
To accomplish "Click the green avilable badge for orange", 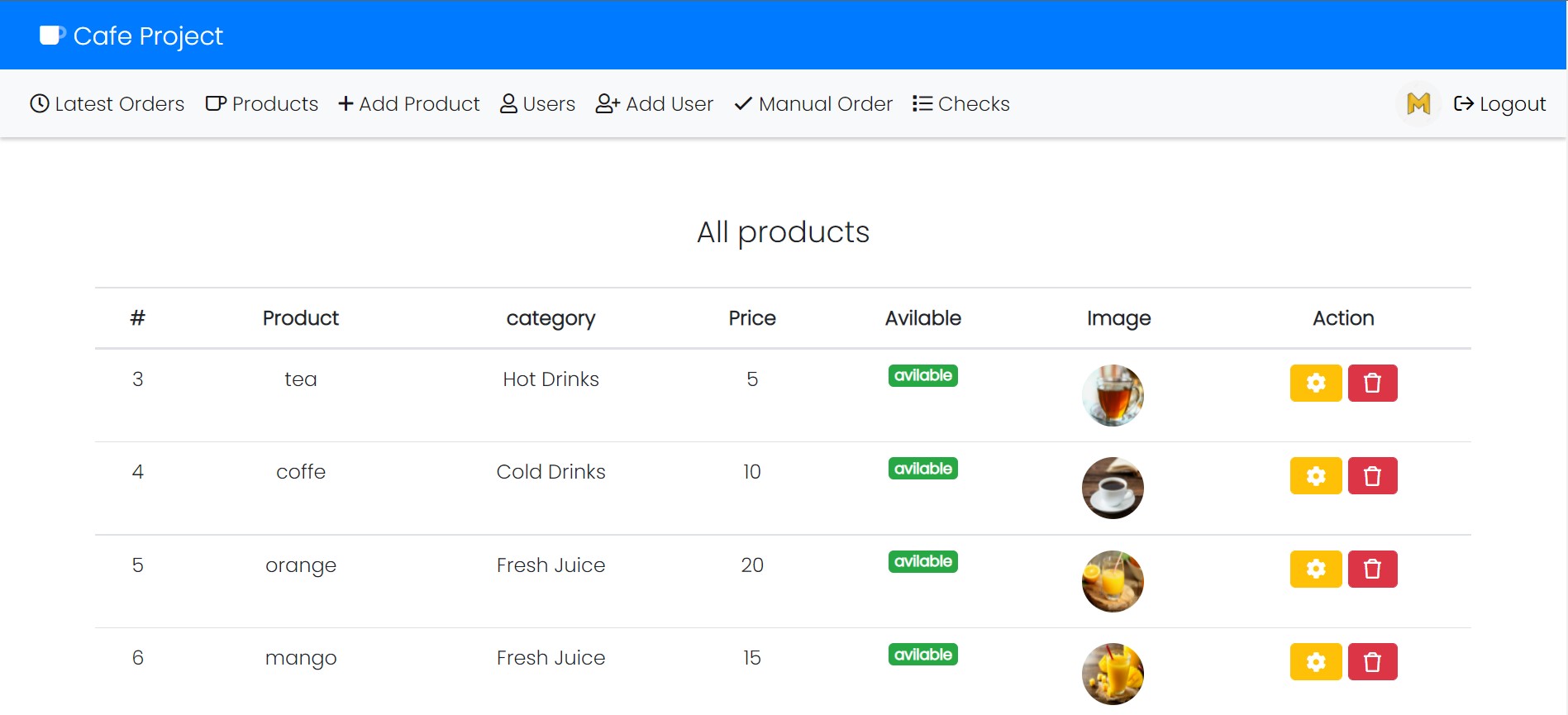I will tap(923, 562).
